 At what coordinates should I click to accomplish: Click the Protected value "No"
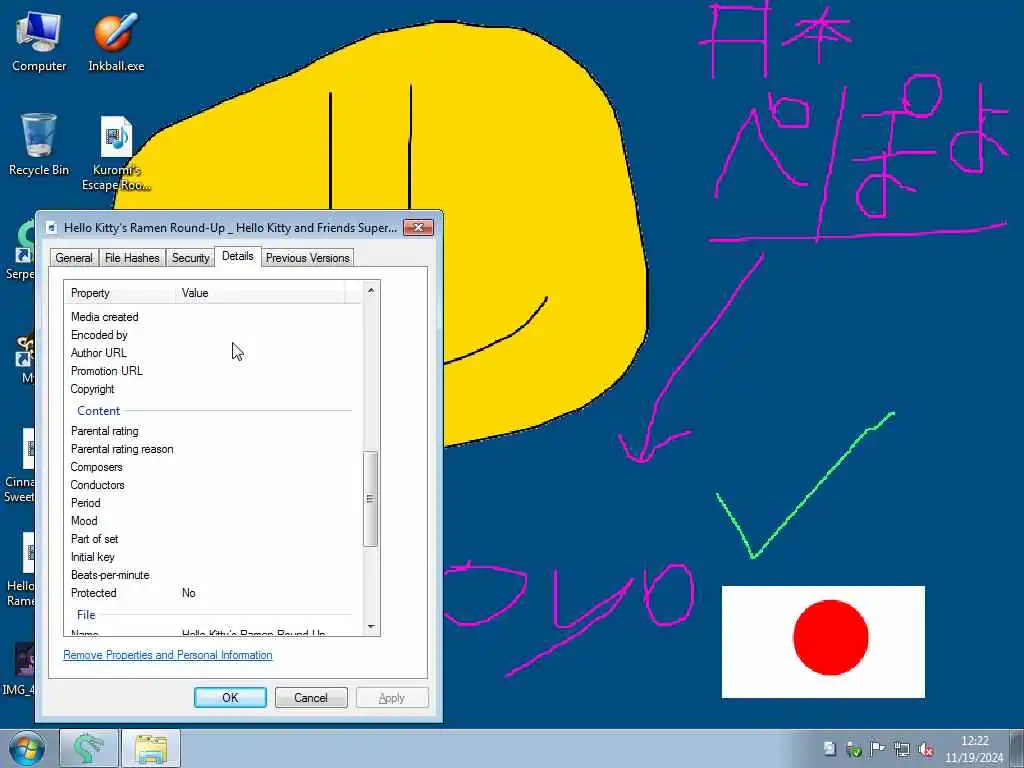point(189,593)
